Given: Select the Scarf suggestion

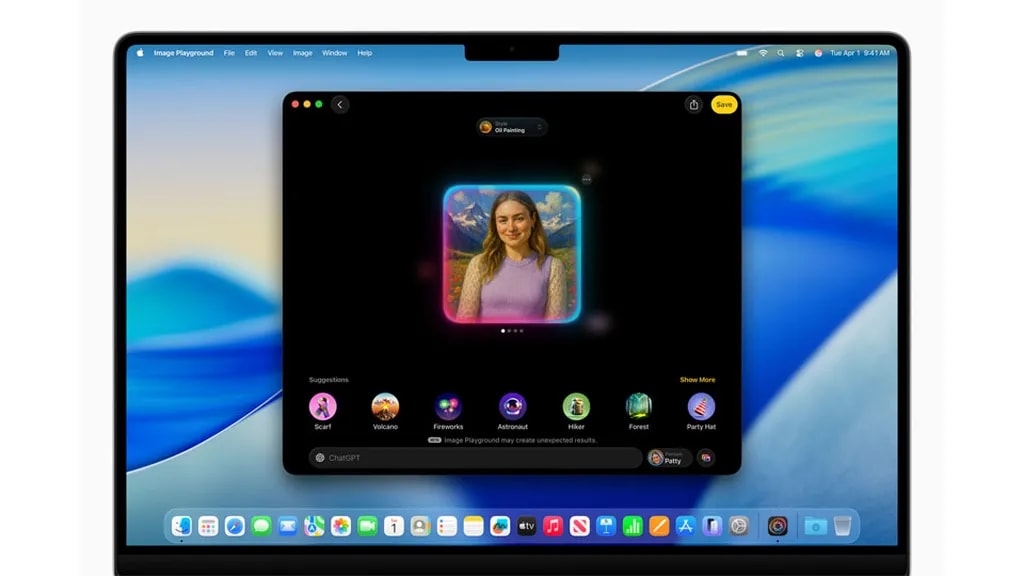Looking at the screenshot, I should 322,407.
